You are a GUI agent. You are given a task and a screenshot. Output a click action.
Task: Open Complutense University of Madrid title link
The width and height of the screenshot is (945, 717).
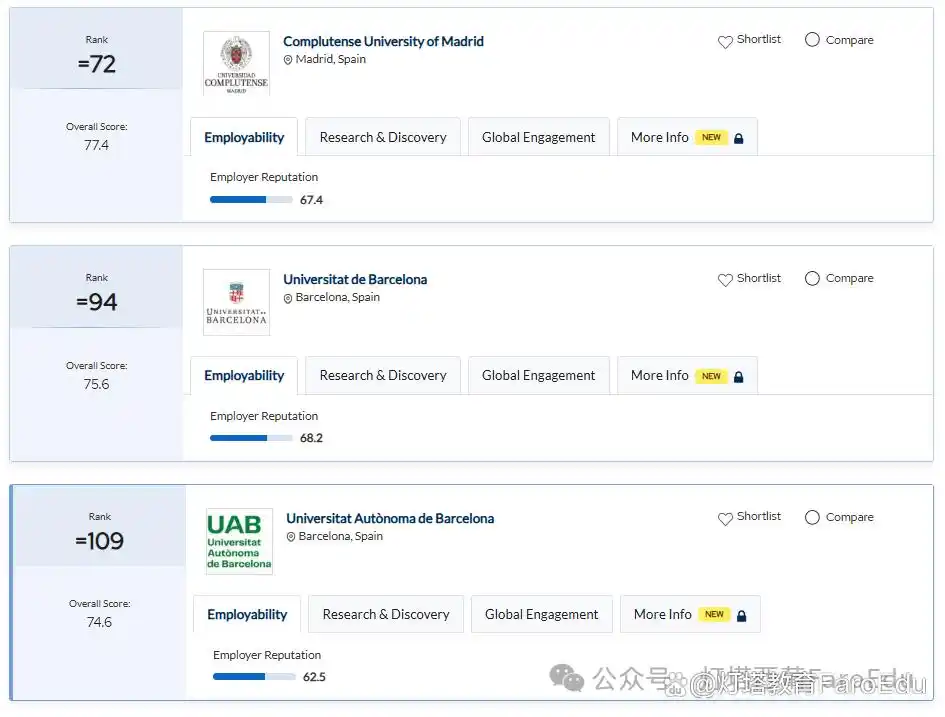click(383, 41)
